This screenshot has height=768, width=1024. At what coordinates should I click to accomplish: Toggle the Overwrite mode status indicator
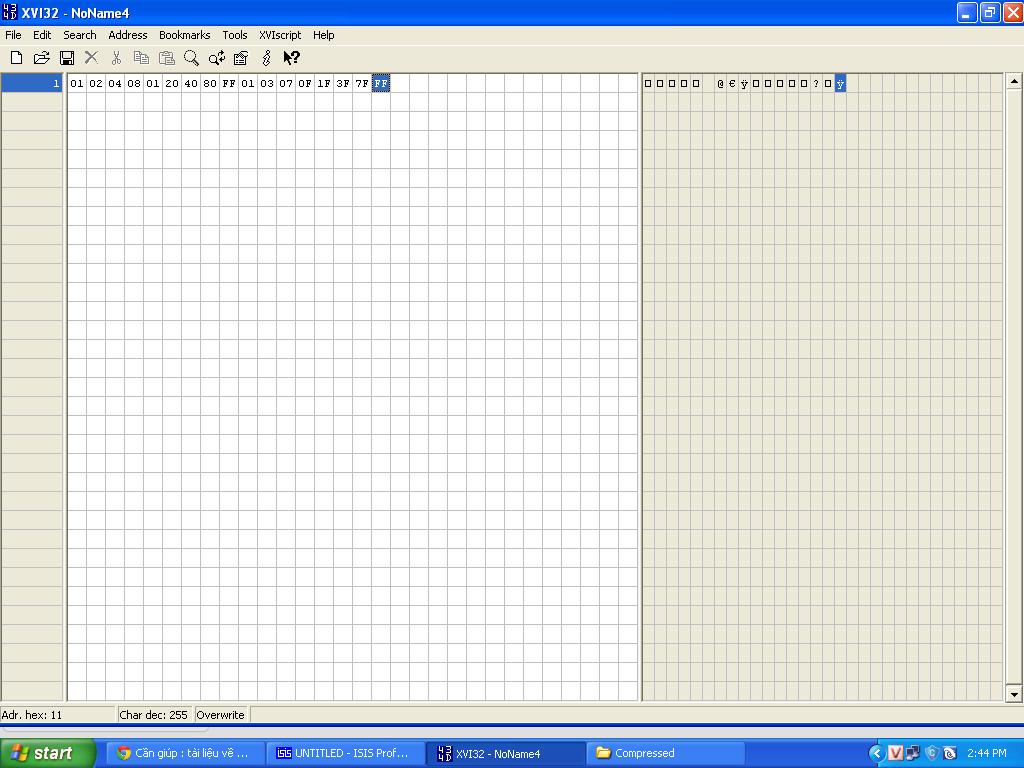tap(221, 715)
